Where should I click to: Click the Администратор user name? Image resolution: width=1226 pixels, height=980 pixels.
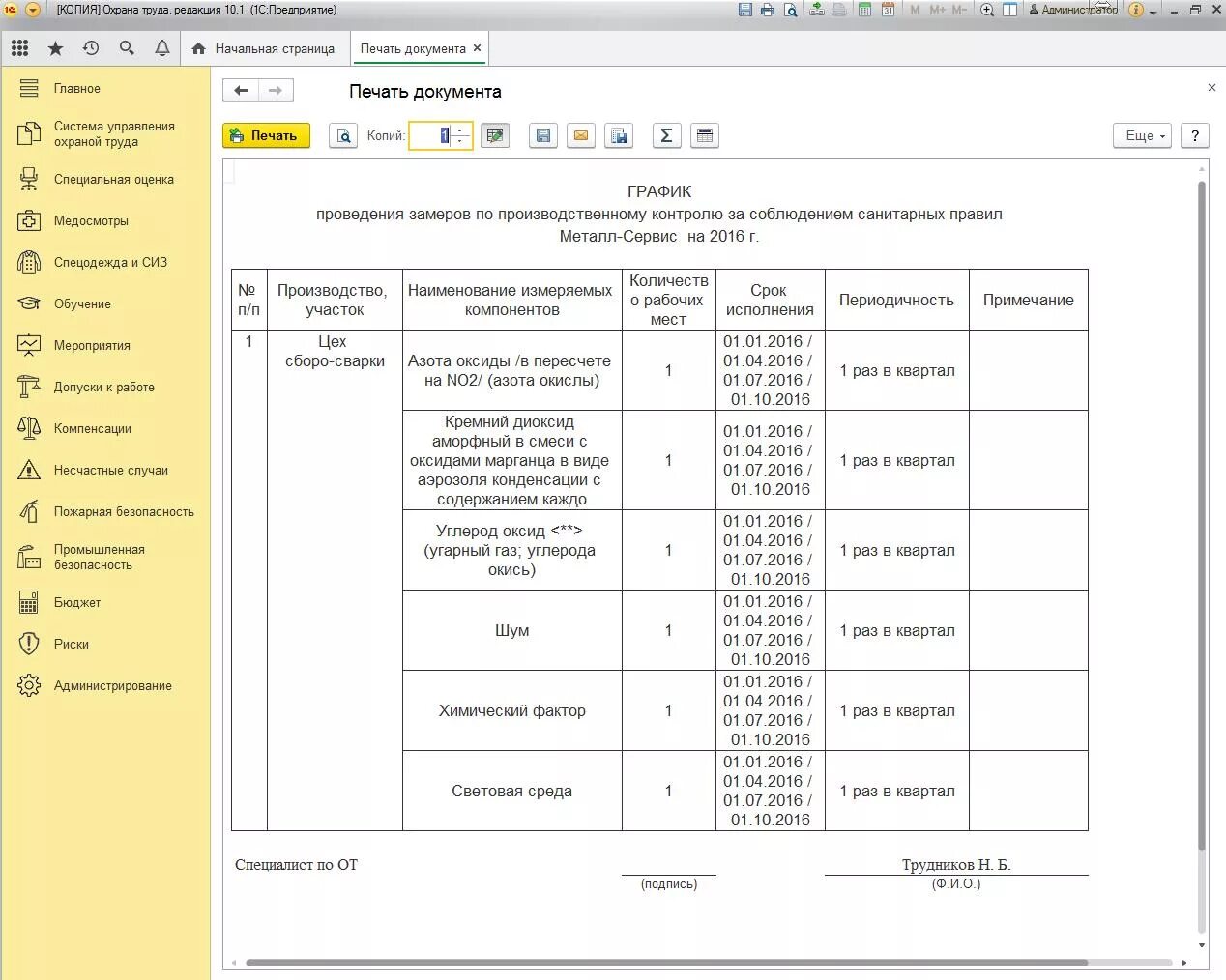click(x=1073, y=10)
